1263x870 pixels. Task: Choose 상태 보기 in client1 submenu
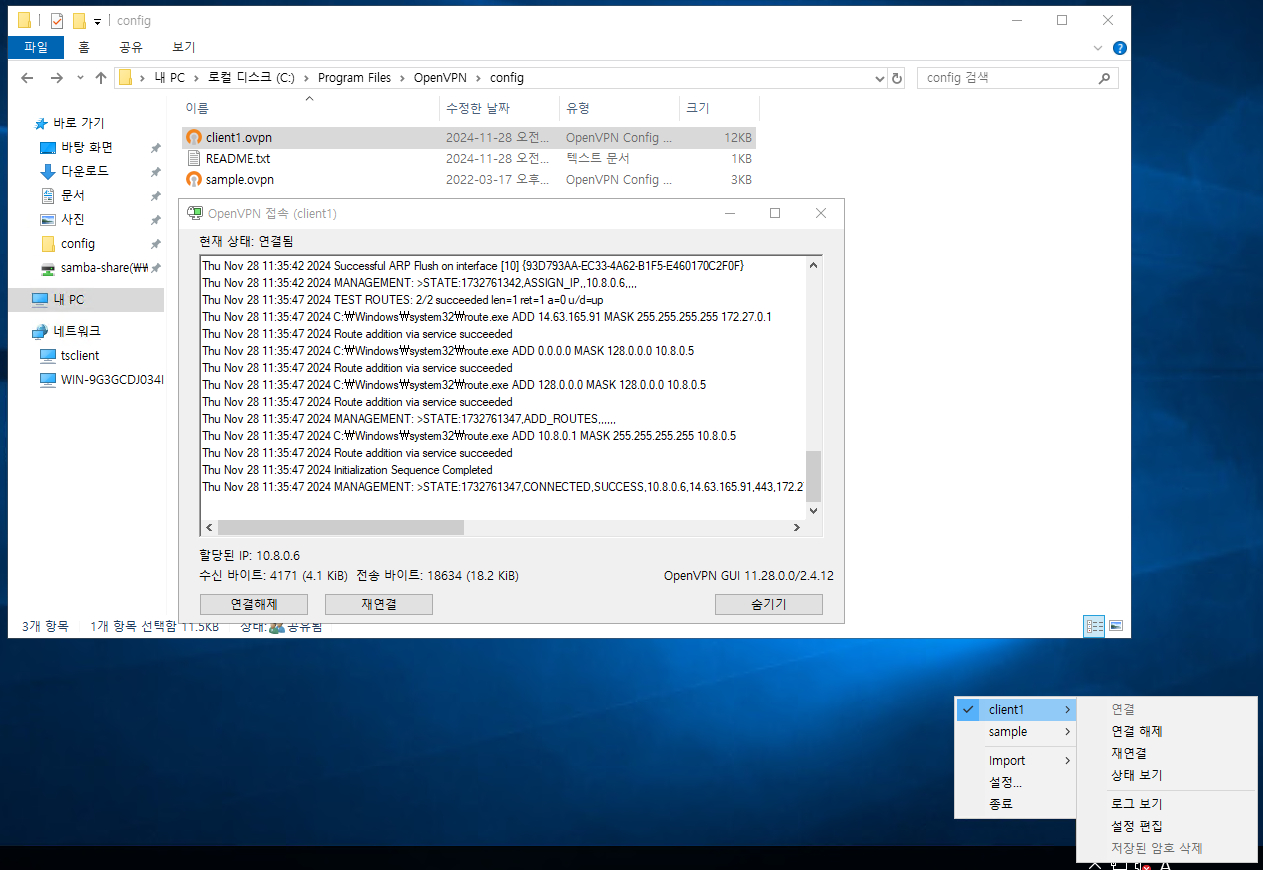click(1167, 776)
